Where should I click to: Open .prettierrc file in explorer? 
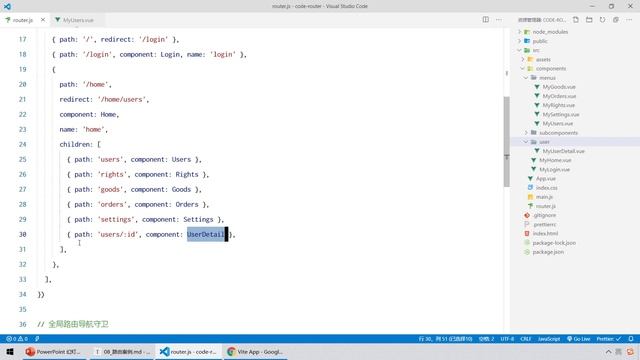point(544,224)
